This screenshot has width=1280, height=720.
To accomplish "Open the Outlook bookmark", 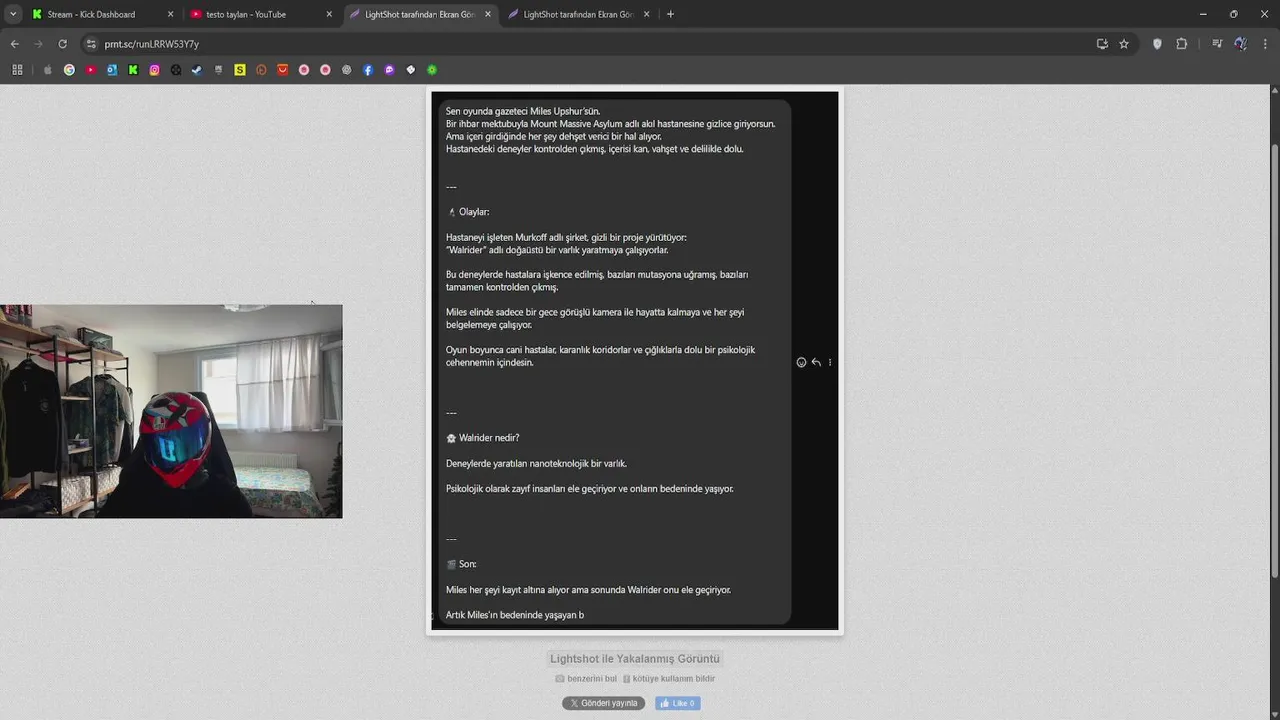I will [112, 70].
